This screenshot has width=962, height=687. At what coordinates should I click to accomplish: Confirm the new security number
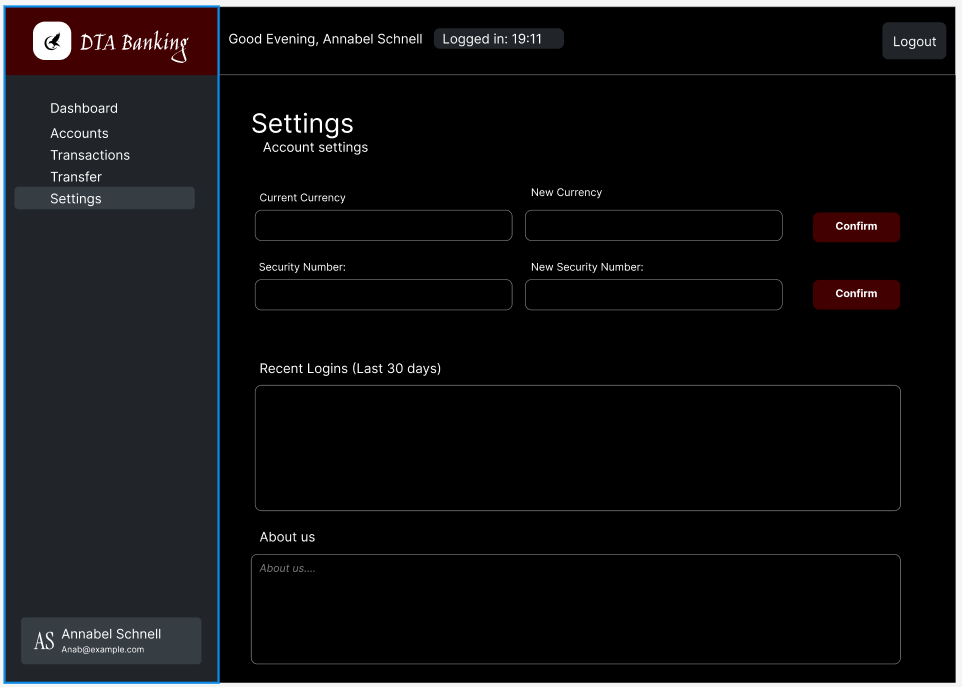click(x=855, y=294)
